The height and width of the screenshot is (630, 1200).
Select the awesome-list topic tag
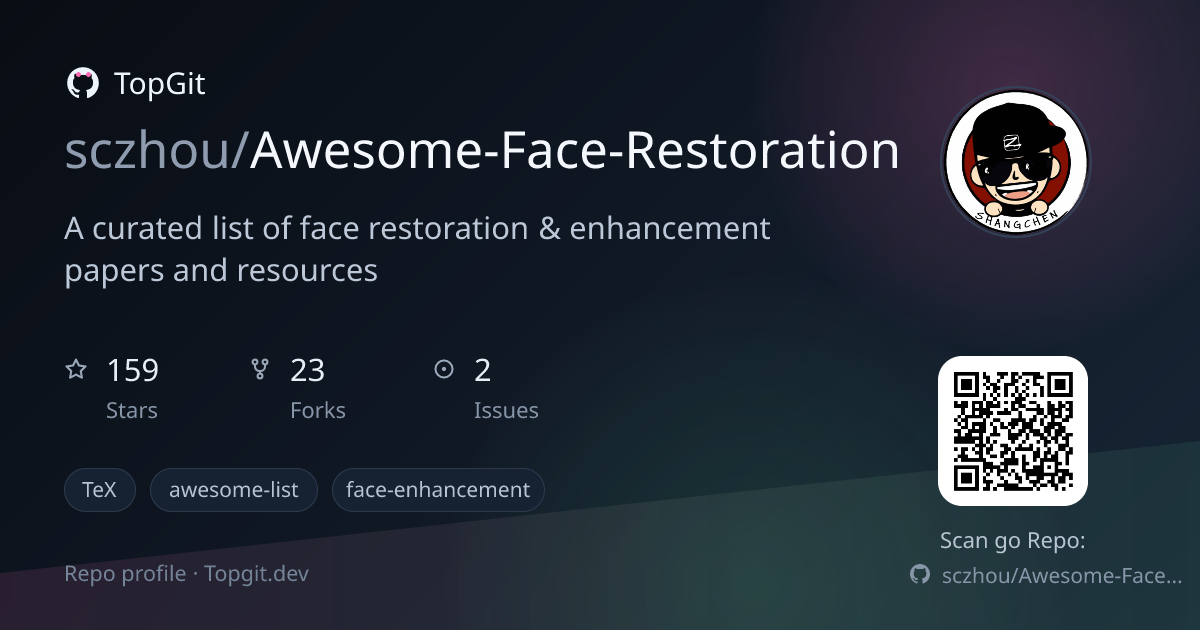point(234,490)
